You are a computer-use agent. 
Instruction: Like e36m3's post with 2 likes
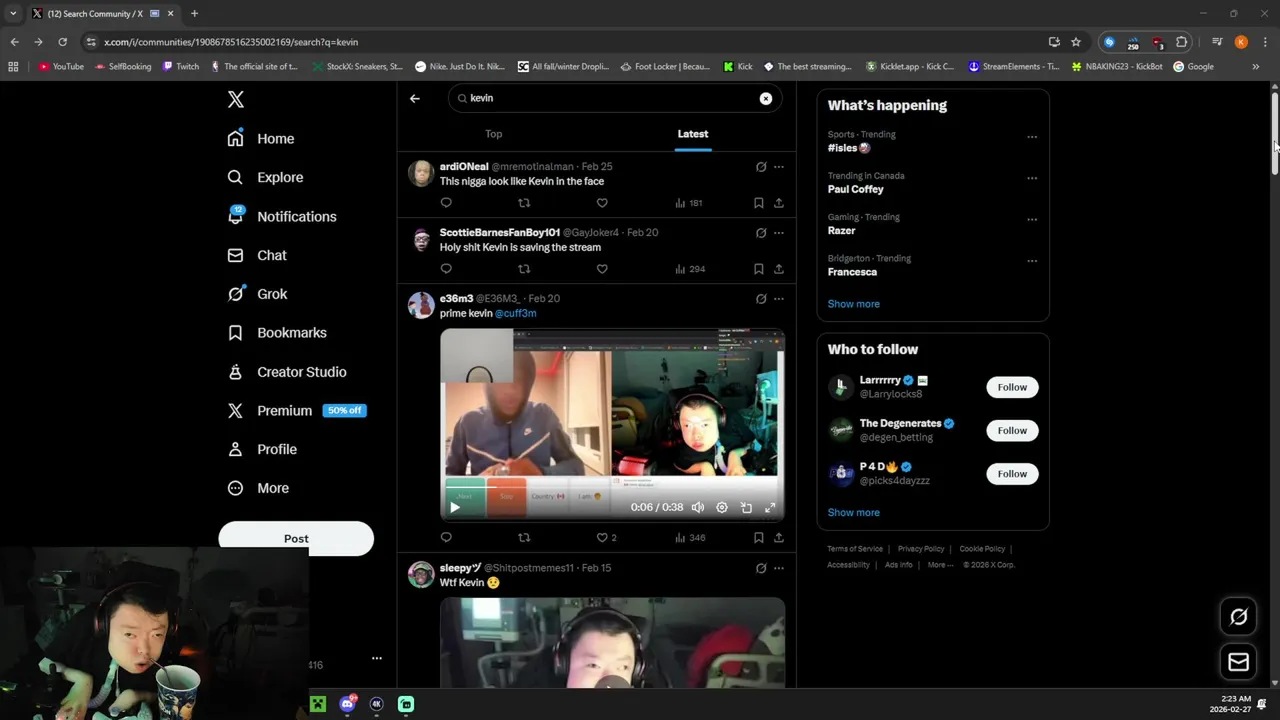point(606,538)
